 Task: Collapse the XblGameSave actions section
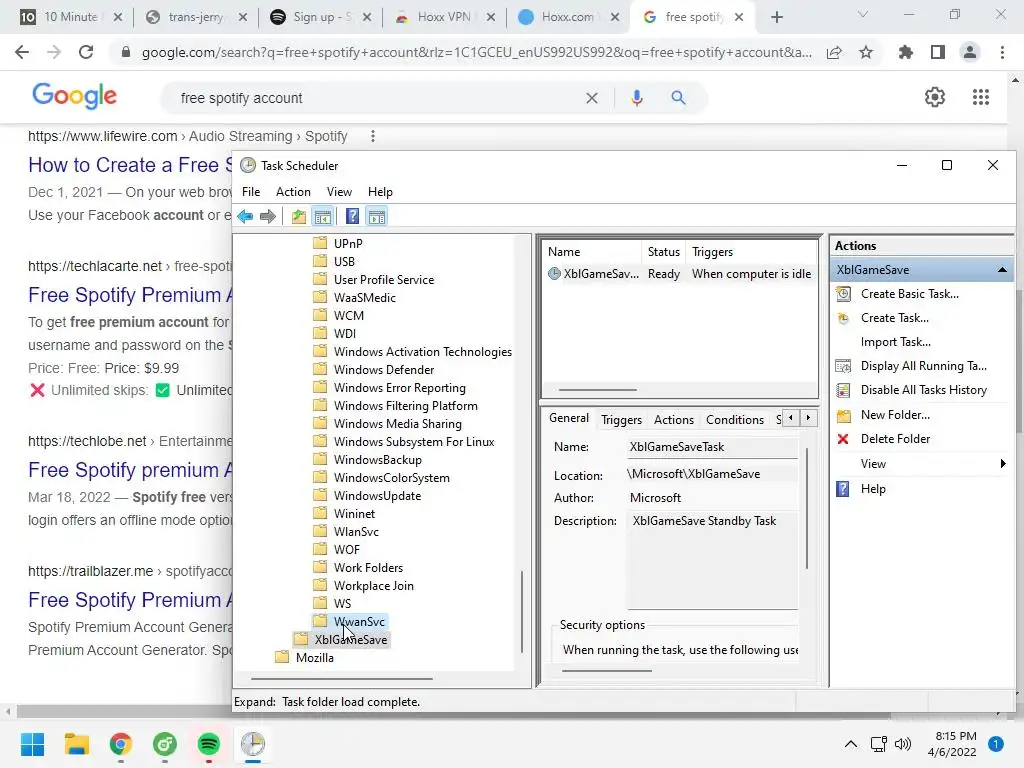click(1002, 270)
